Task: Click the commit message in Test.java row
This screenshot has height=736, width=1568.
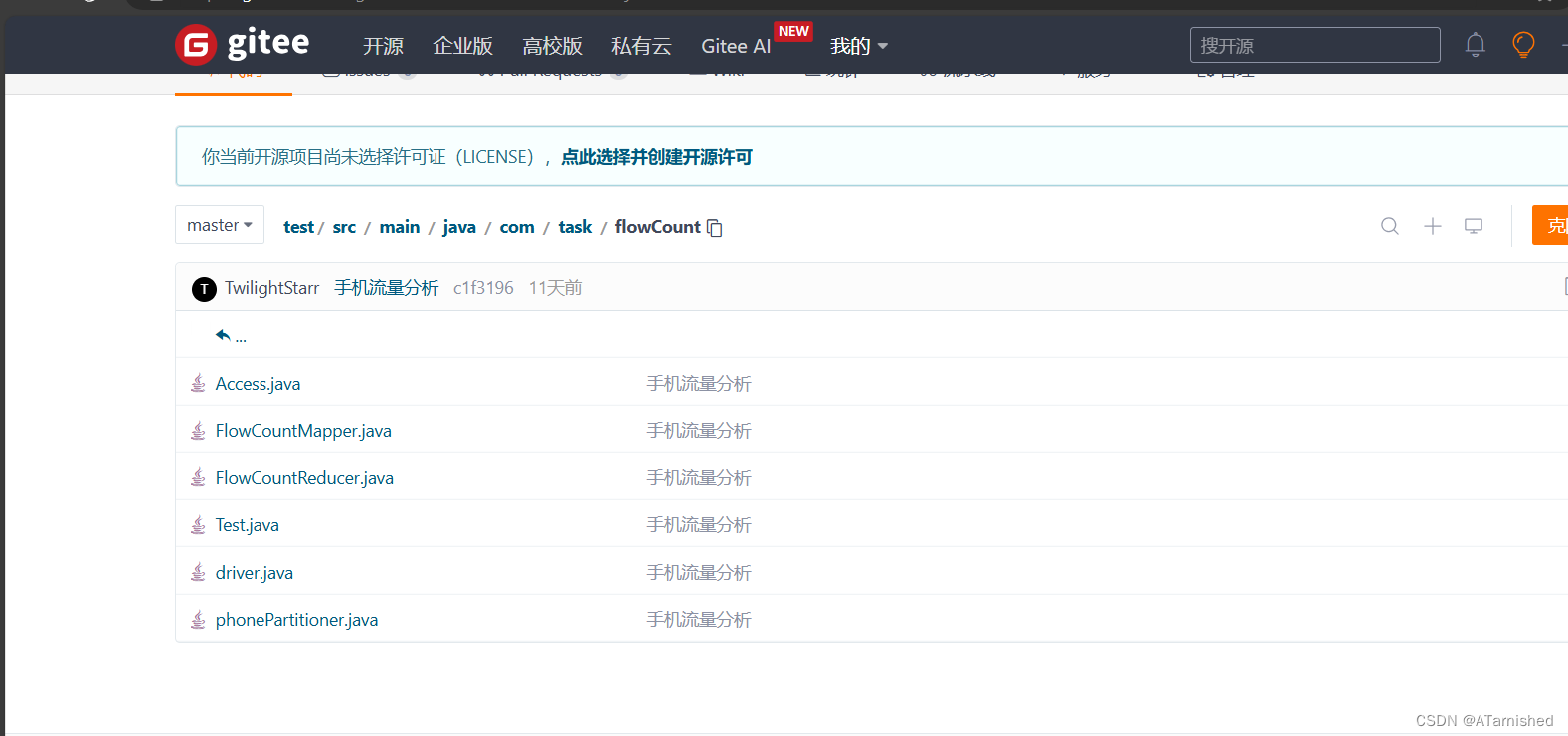Action: click(x=699, y=525)
